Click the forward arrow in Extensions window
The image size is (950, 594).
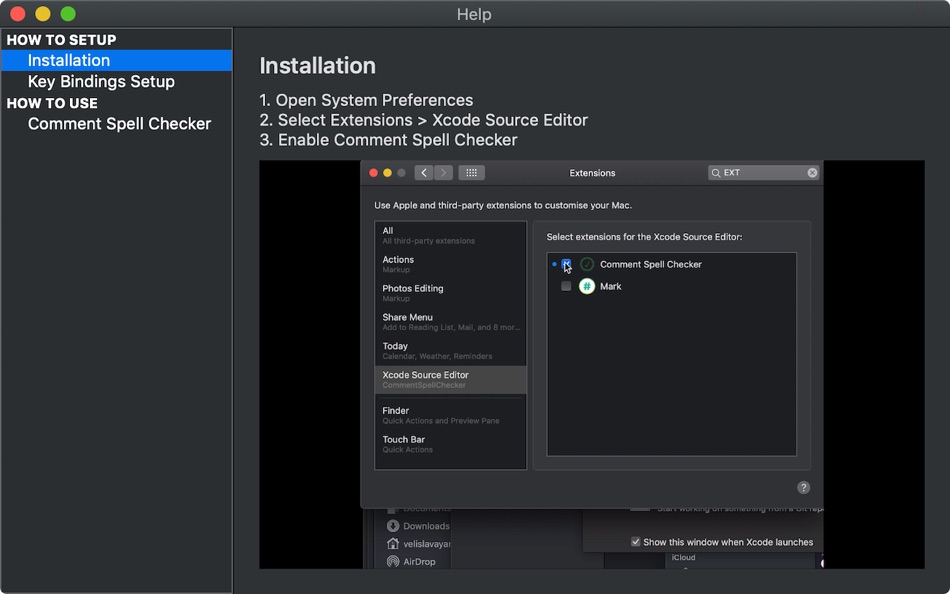click(x=443, y=173)
